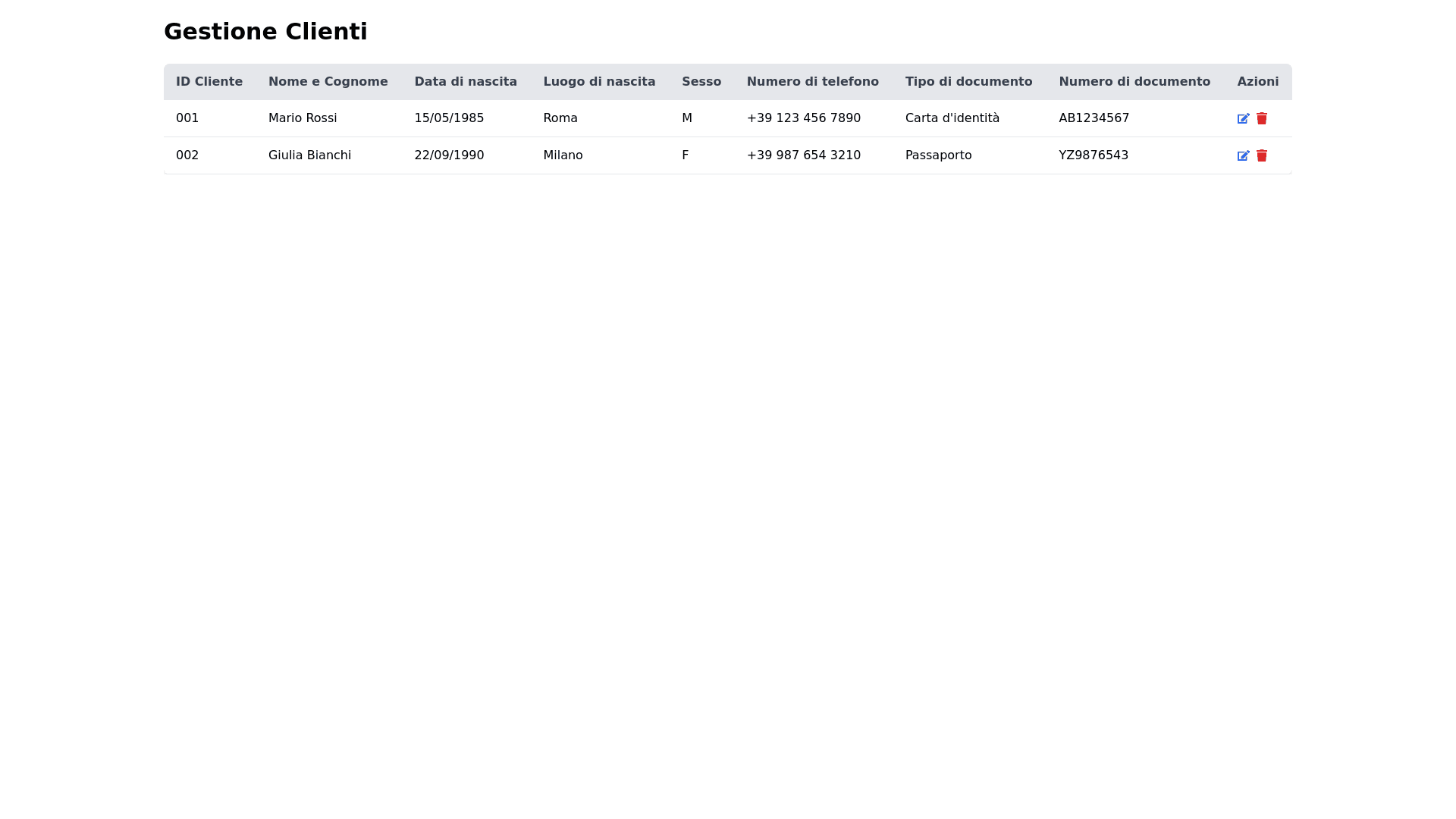Select the Mario Rossi name cell
This screenshot has width=1456, height=819.
click(x=303, y=118)
